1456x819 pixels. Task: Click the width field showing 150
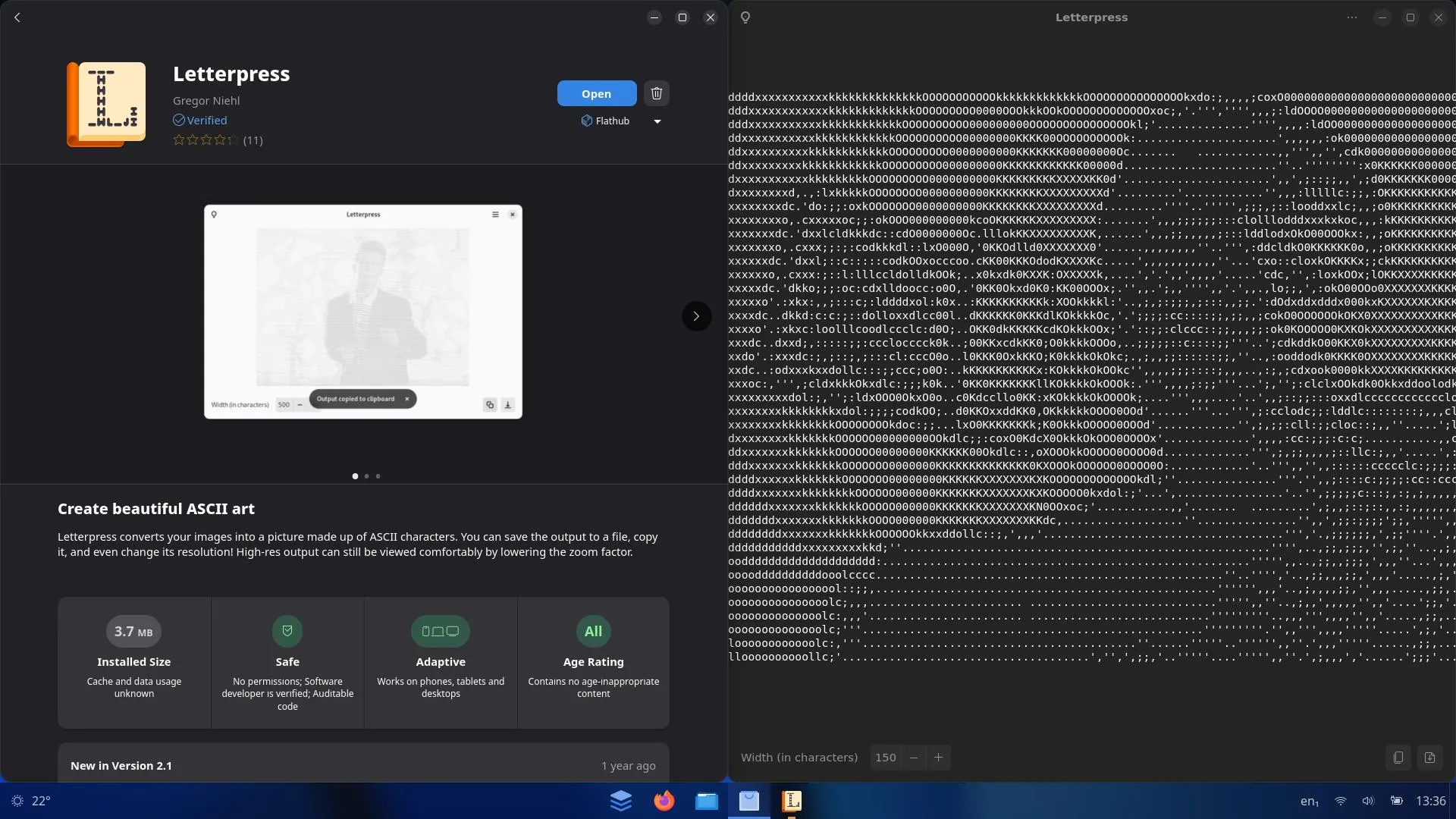886,757
